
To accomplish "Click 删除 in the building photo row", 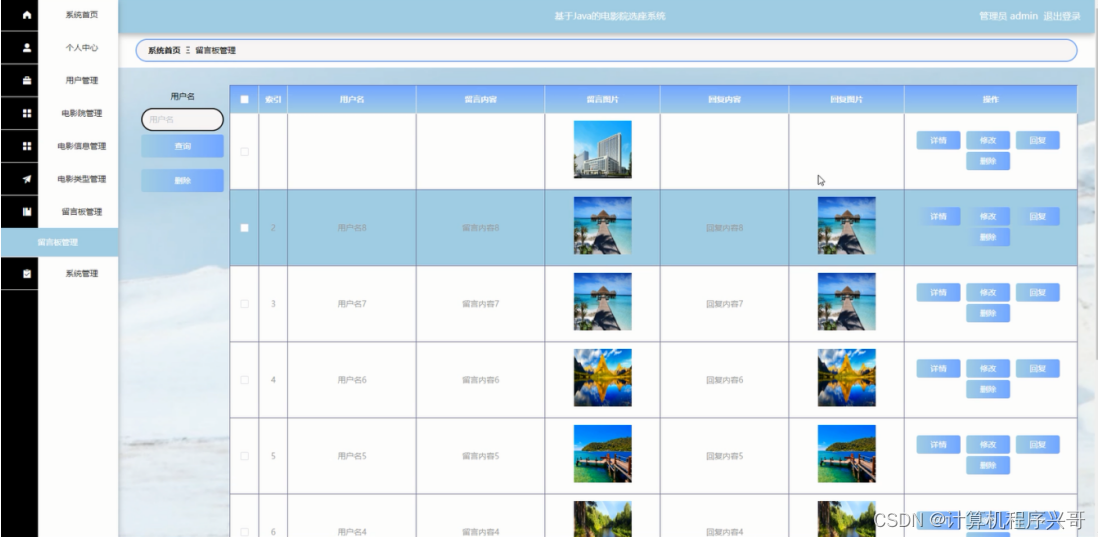I will (x=988, y=161).
